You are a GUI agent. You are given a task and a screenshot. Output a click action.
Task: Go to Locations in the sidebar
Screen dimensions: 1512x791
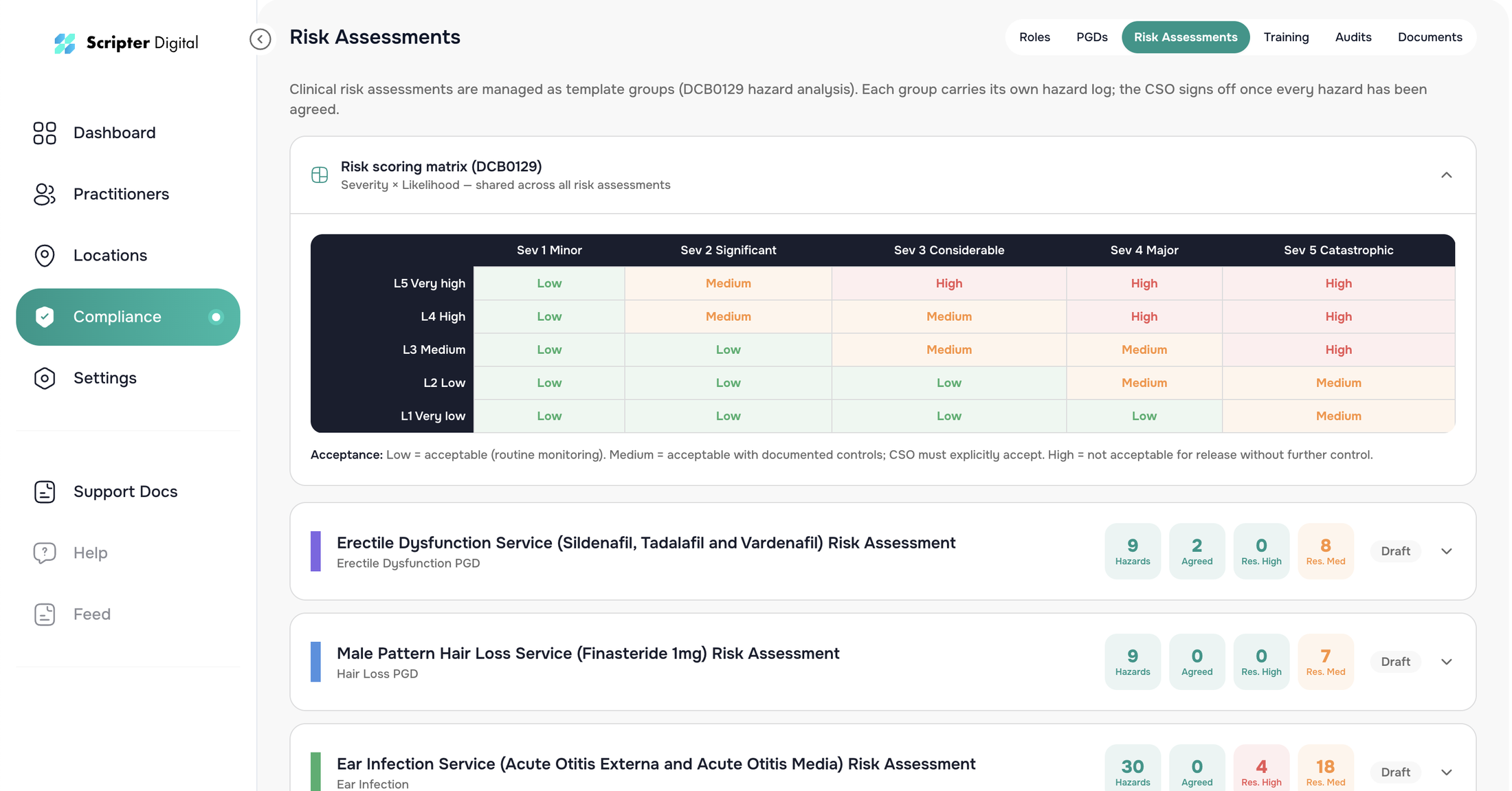(x=128, y=255)
